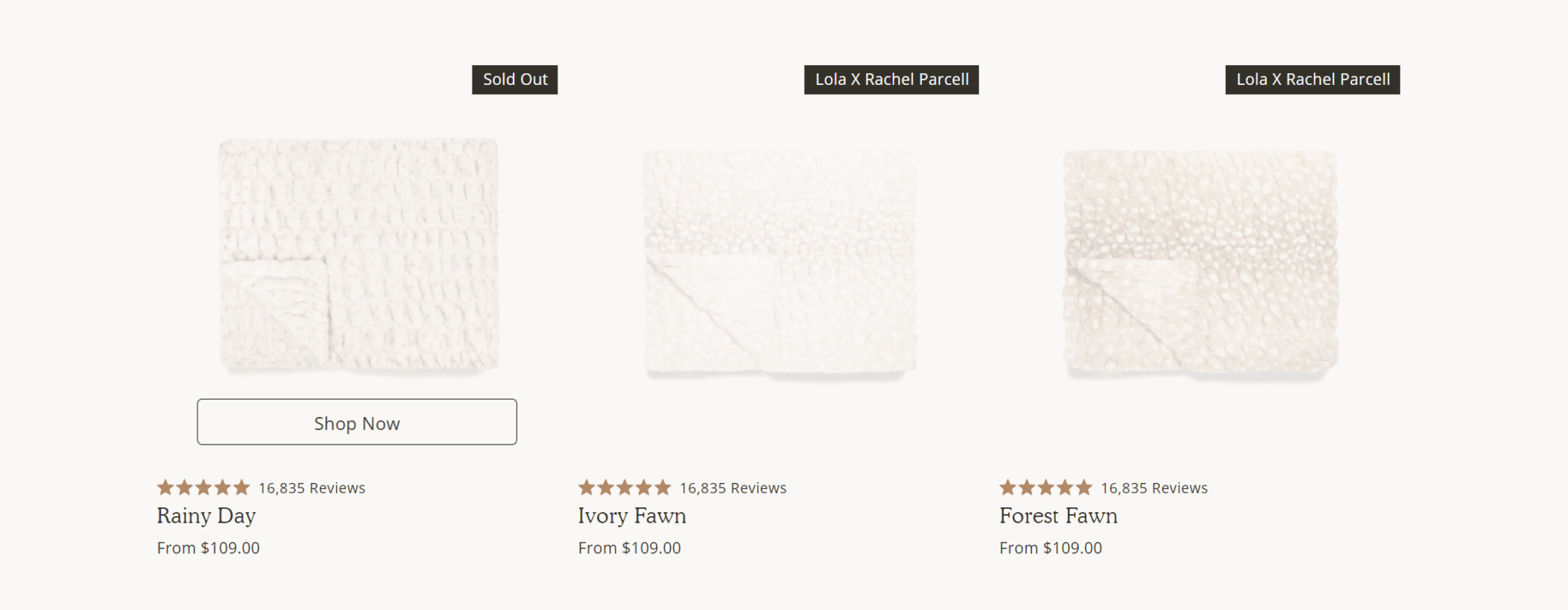Image resolution: width=1568 pixels, height=610 pixels.
Task: Click the Sold Out badge
Action: 514,80
